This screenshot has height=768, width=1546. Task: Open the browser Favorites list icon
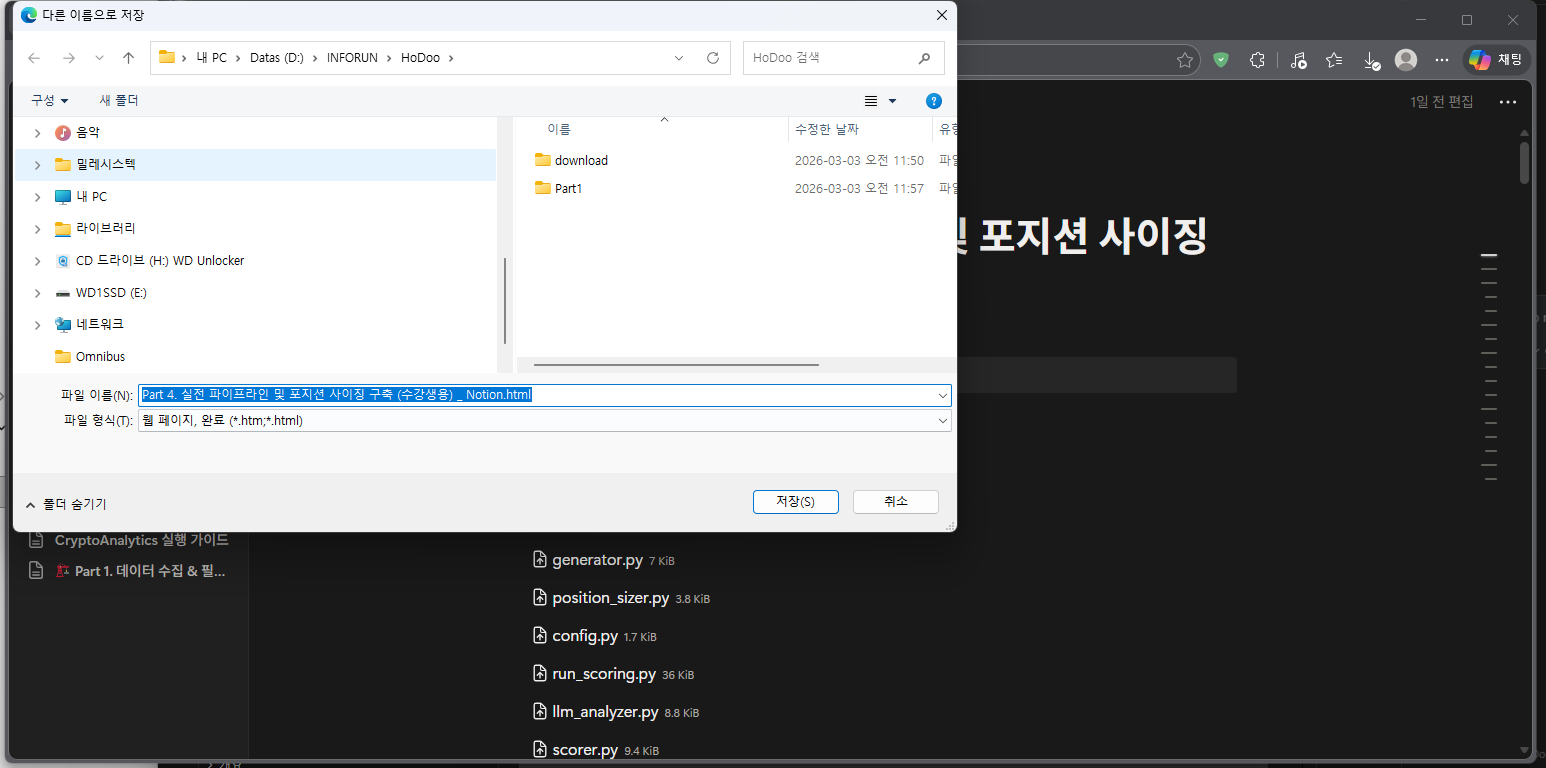[1334, 60]
